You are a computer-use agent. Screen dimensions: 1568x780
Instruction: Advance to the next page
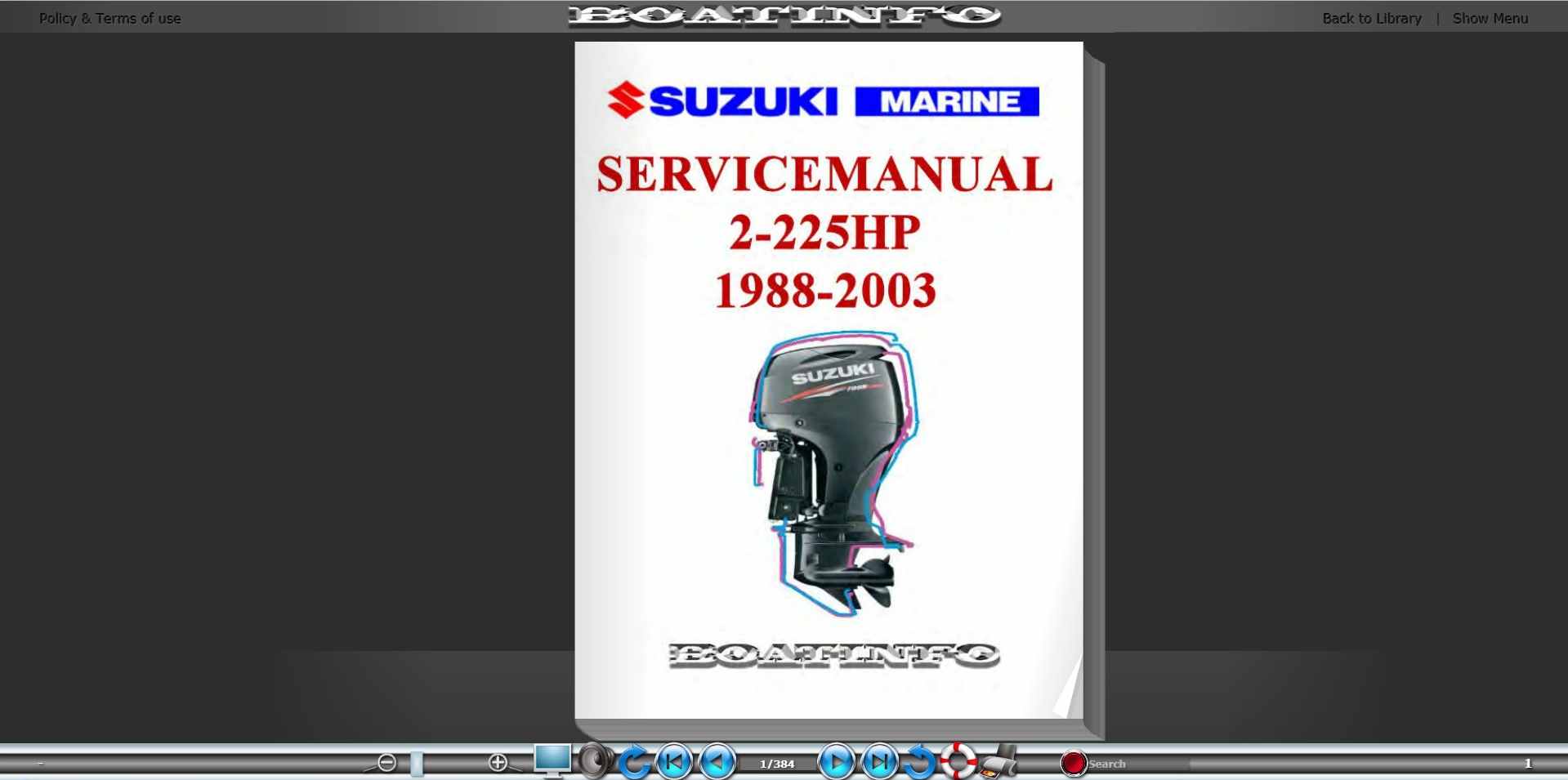pos(836,763)
